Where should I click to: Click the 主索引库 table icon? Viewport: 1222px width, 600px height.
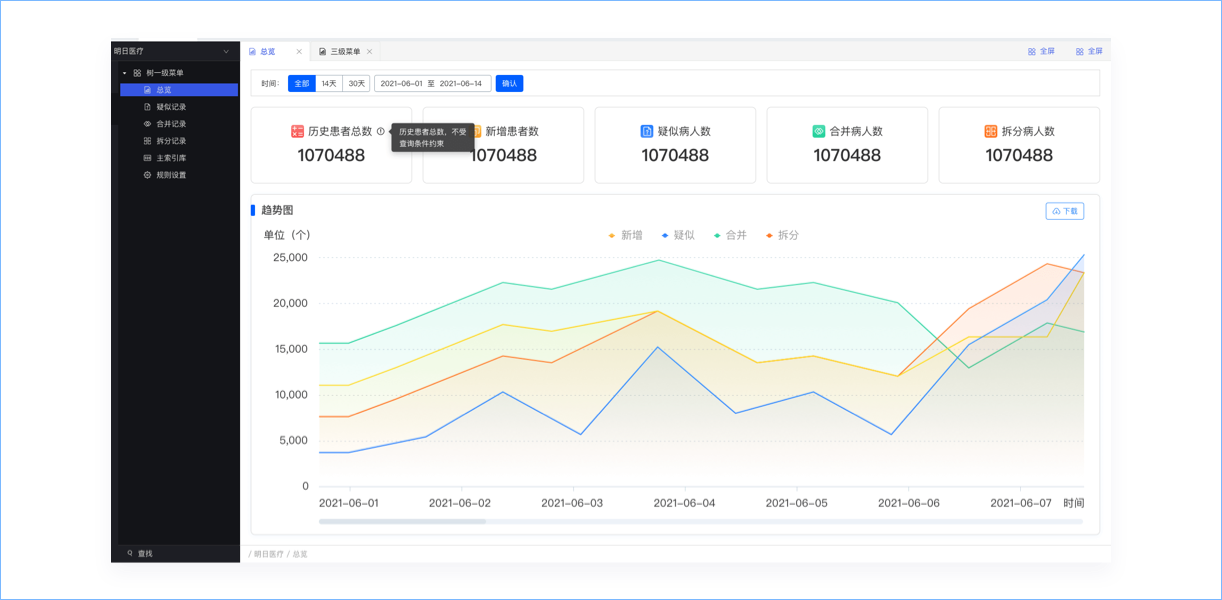click(147, 158)
